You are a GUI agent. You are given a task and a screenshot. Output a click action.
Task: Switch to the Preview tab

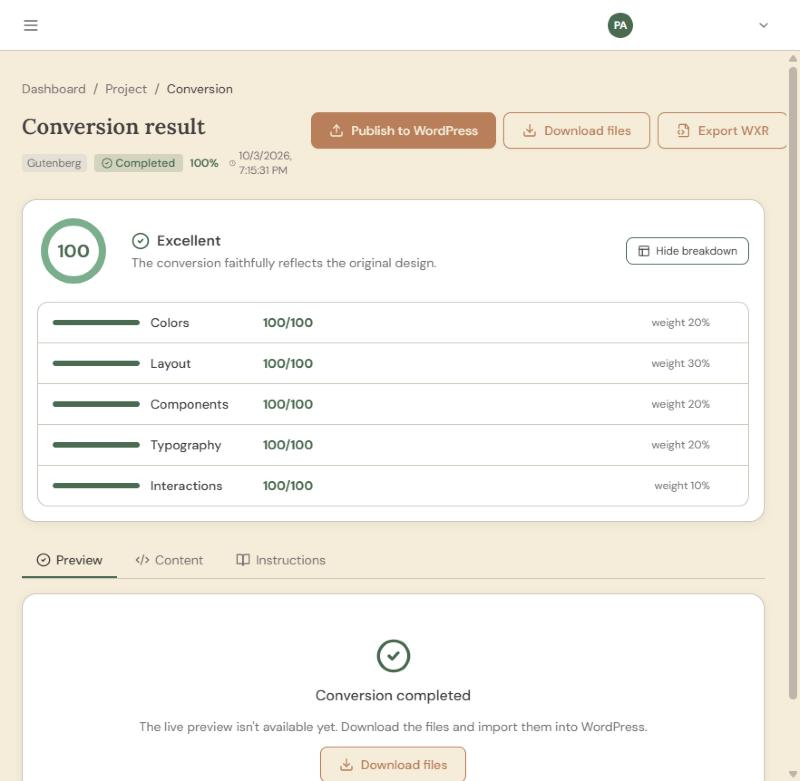[x=69, y=560]
